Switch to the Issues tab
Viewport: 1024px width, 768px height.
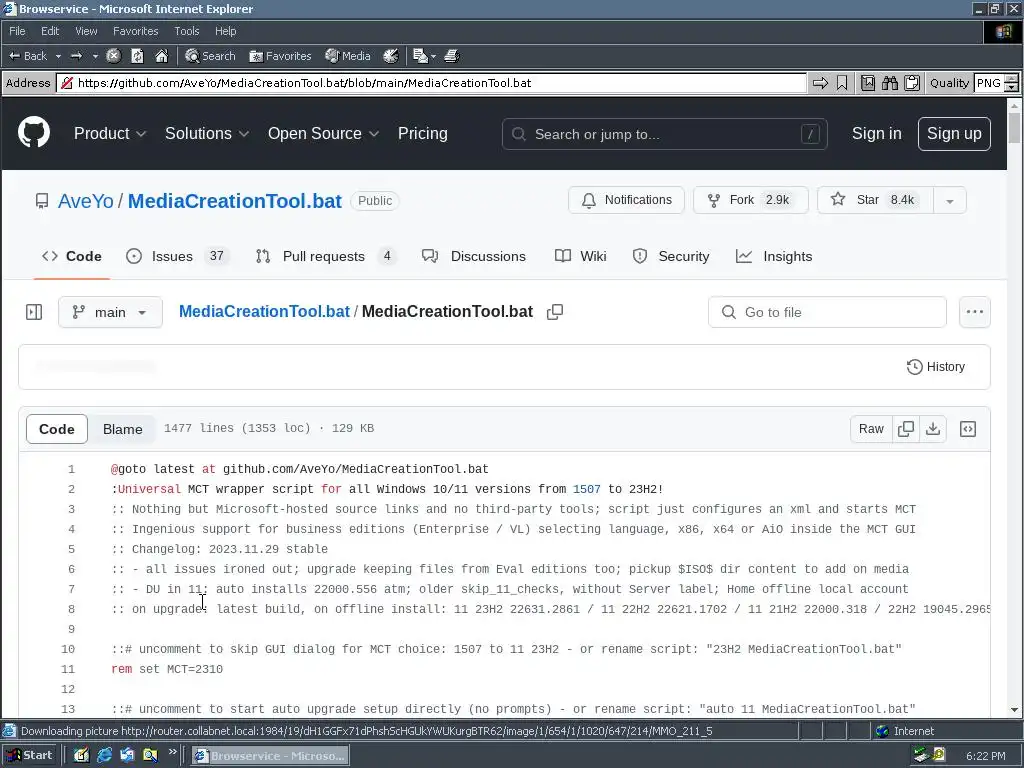(176, 256)
